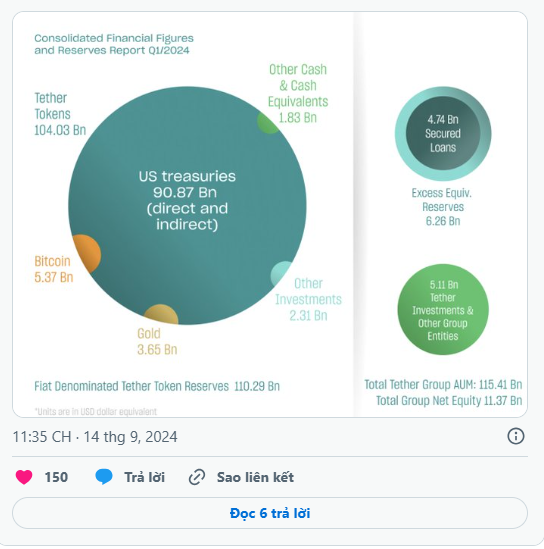The width and height of the screenshot is (544, 549).
Task: Click the Total Tether Group AUM text
Action: coord(443,384)
